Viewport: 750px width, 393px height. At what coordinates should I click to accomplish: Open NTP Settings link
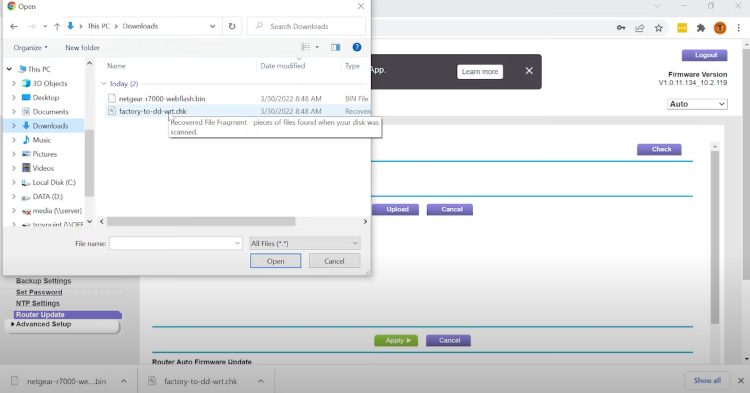click(38, 304)
